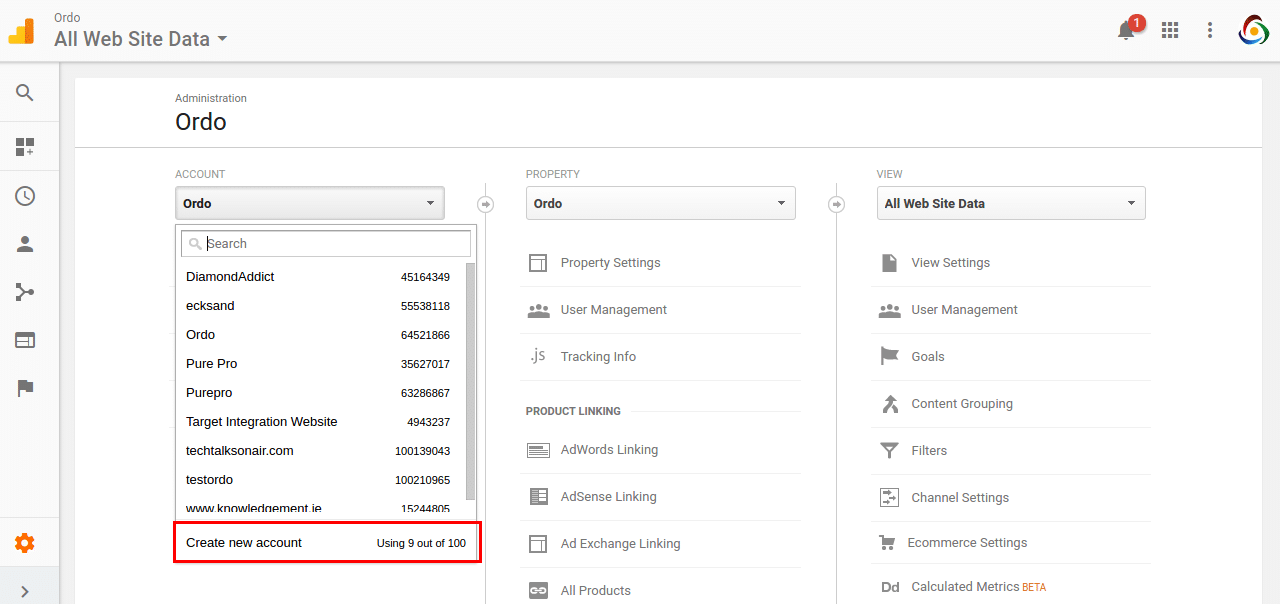This screenshot has height=604, width=1280.
Task: Click the Goals flag icon
Action: pos(889,356)
